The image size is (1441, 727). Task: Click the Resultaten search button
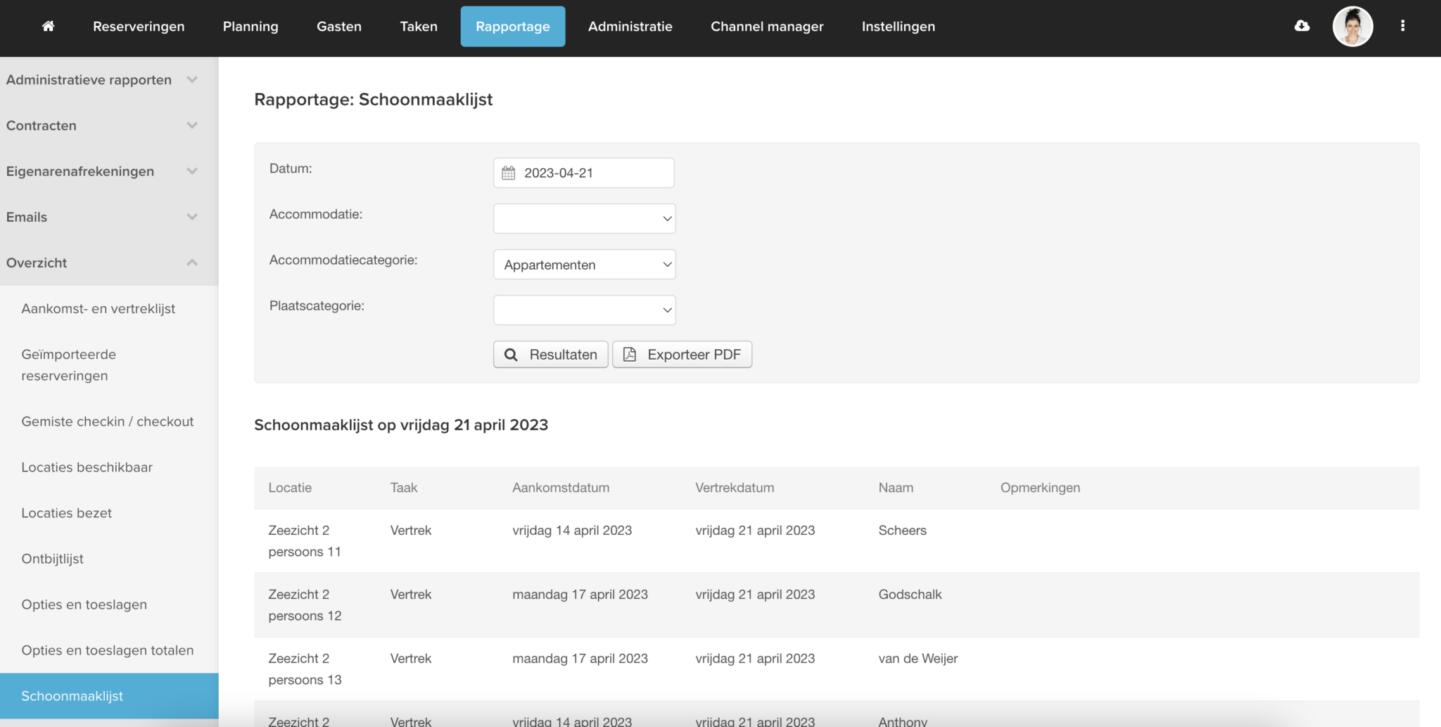pyautogui.click(x=550, y=355)
